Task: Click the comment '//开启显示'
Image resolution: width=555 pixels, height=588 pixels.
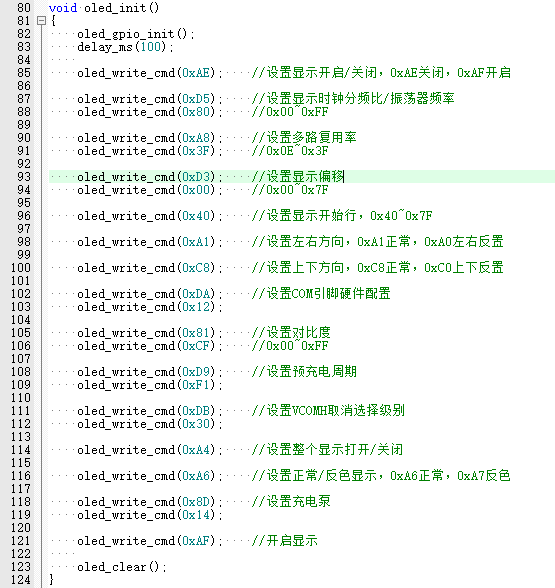Action: coord(285,541)
